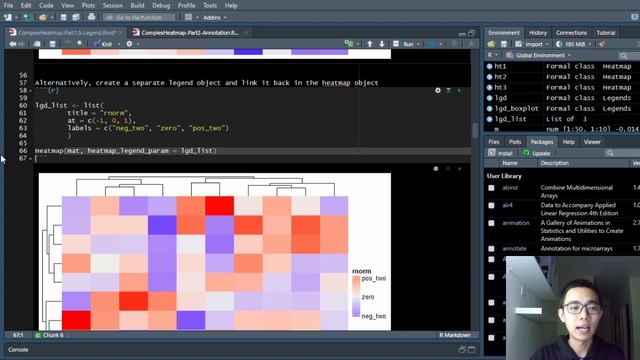Open chunk options gear on line 58
The width and height of the screenshot is (640, 360).
438,90
